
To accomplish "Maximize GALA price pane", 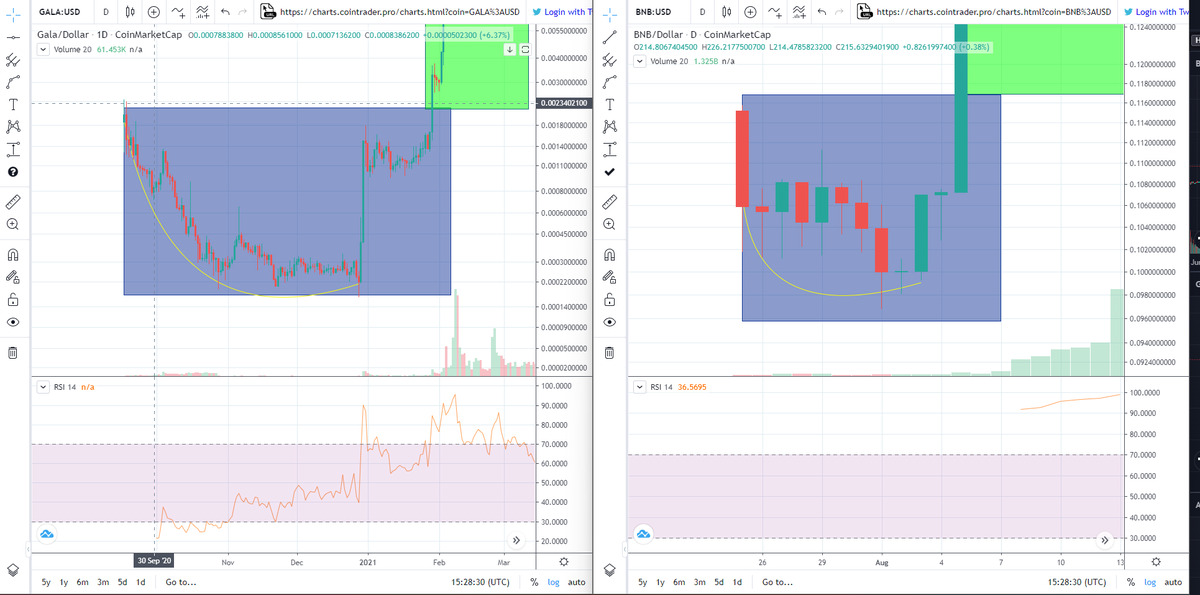I will pyautogui.click(x=525, y=49).
